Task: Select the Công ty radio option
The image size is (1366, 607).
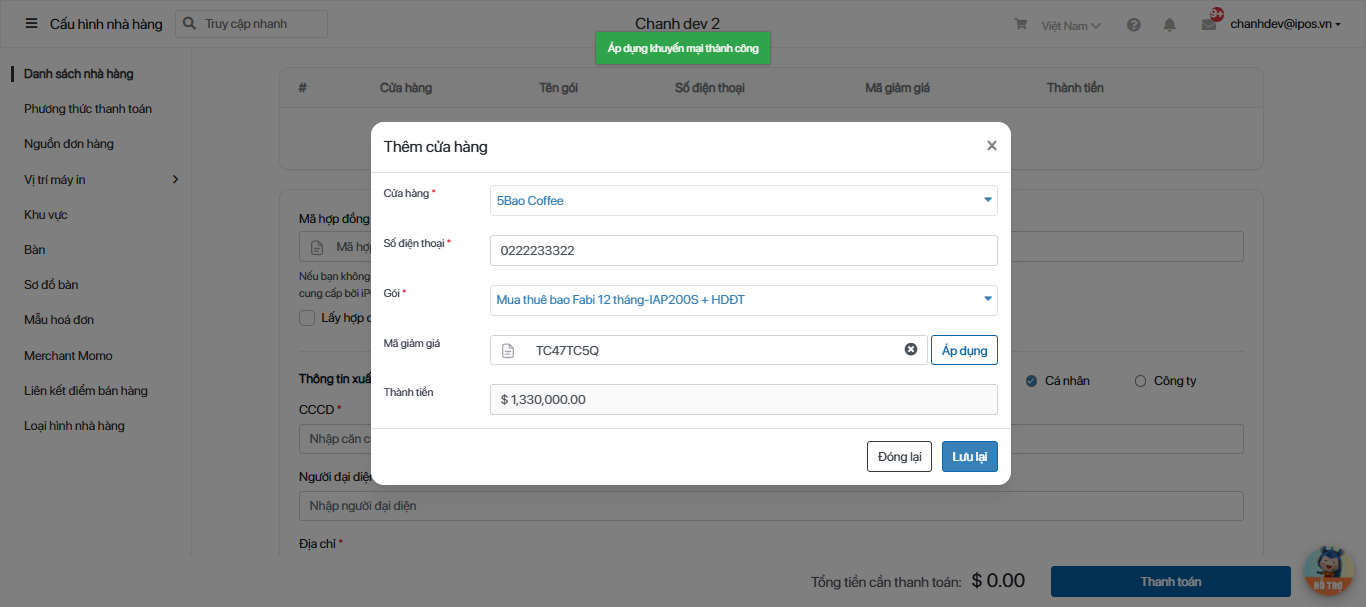Action: [1140, 381]
